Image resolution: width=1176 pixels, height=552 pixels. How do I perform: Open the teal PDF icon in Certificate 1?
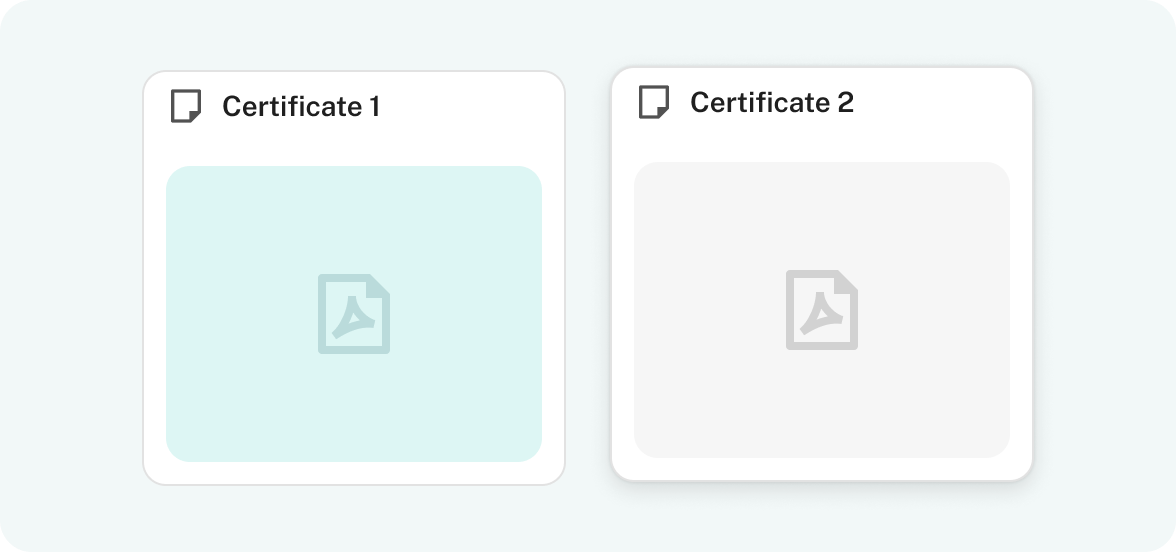354,314
